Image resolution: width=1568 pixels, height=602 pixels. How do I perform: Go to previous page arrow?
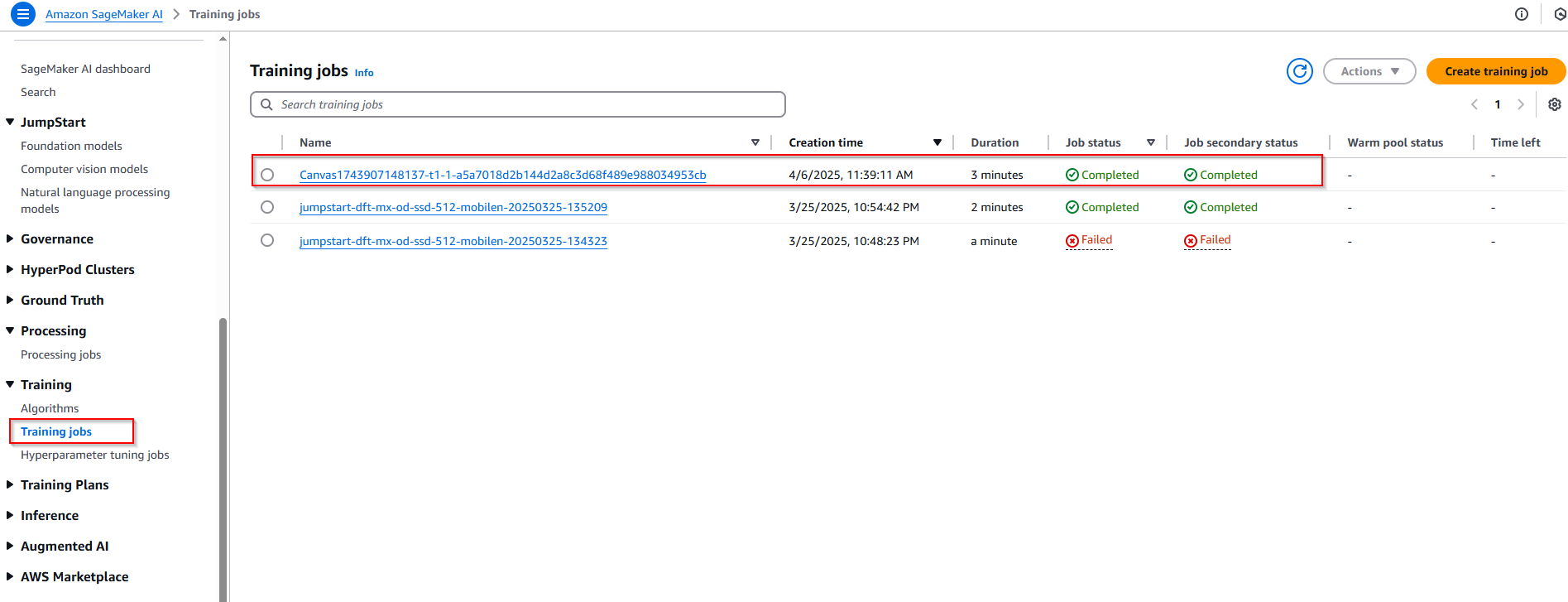(x=1474, y=104)
